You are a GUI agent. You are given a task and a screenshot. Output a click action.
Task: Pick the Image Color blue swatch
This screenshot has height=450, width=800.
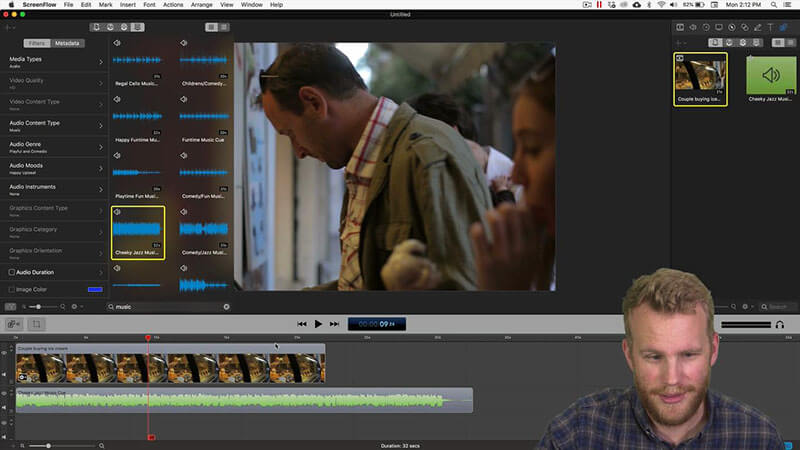95,289
